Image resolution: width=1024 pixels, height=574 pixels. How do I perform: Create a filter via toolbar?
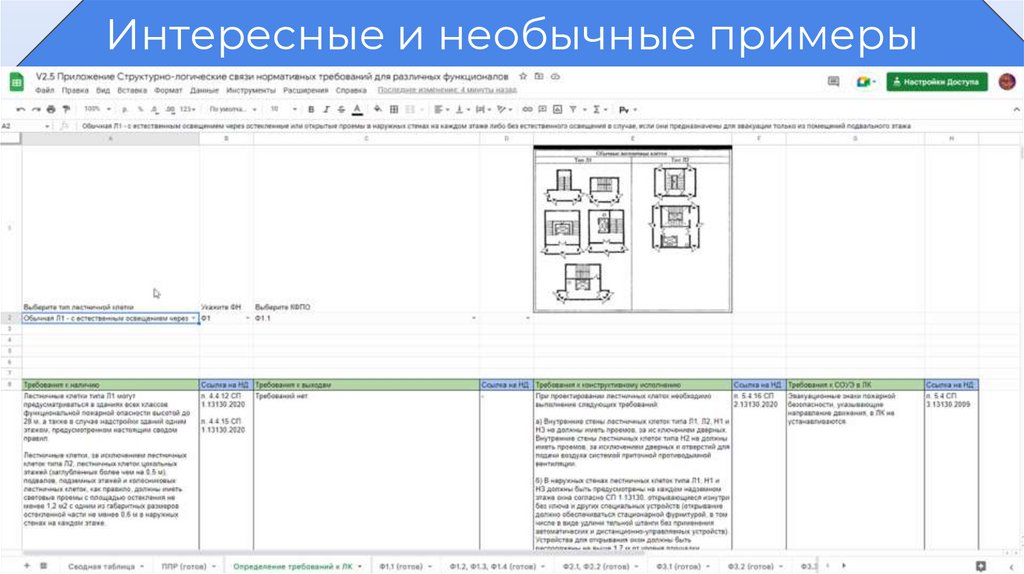[573, 110]
